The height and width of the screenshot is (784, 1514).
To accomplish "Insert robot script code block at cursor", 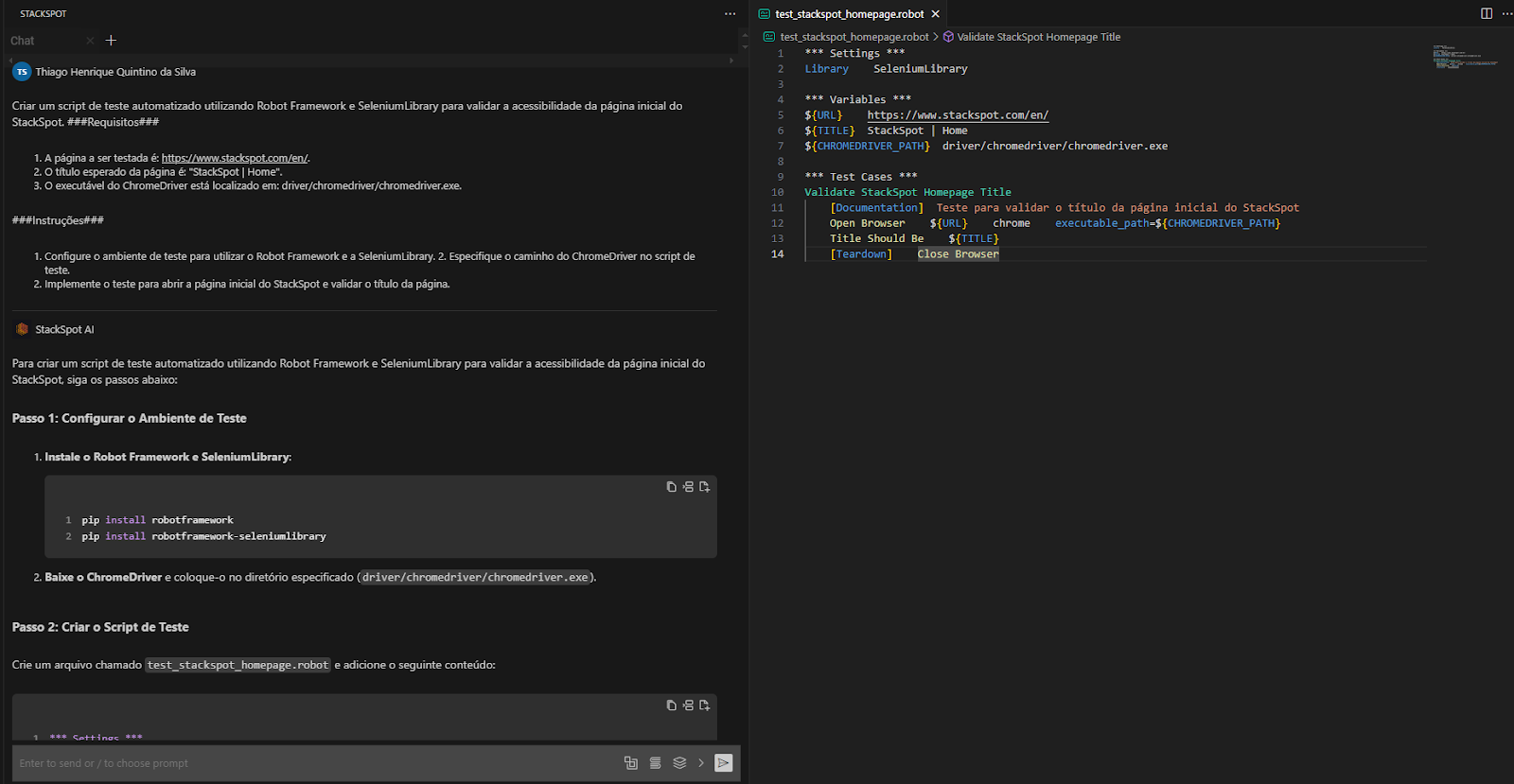I will coord(688,705).
